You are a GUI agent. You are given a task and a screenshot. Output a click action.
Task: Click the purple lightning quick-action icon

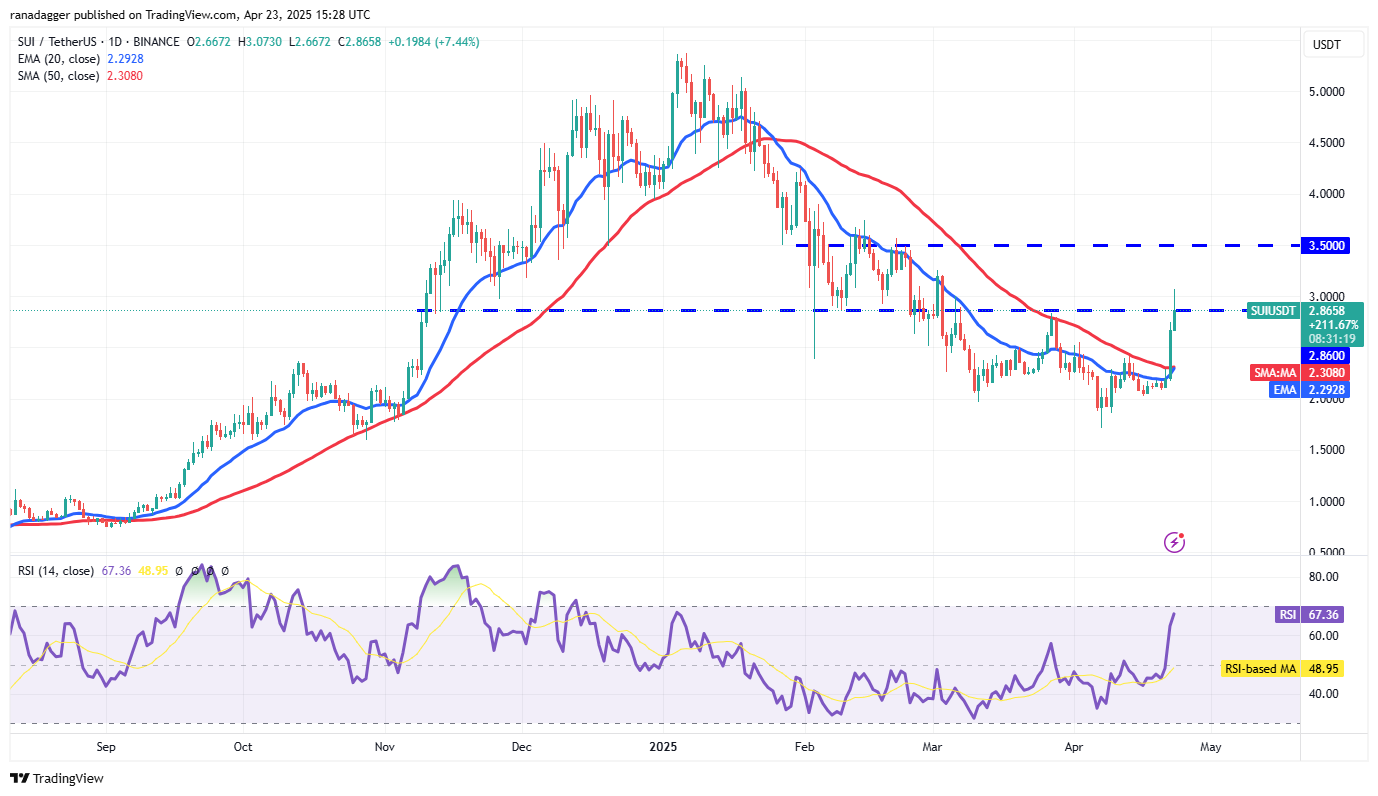pos(1173,541)
